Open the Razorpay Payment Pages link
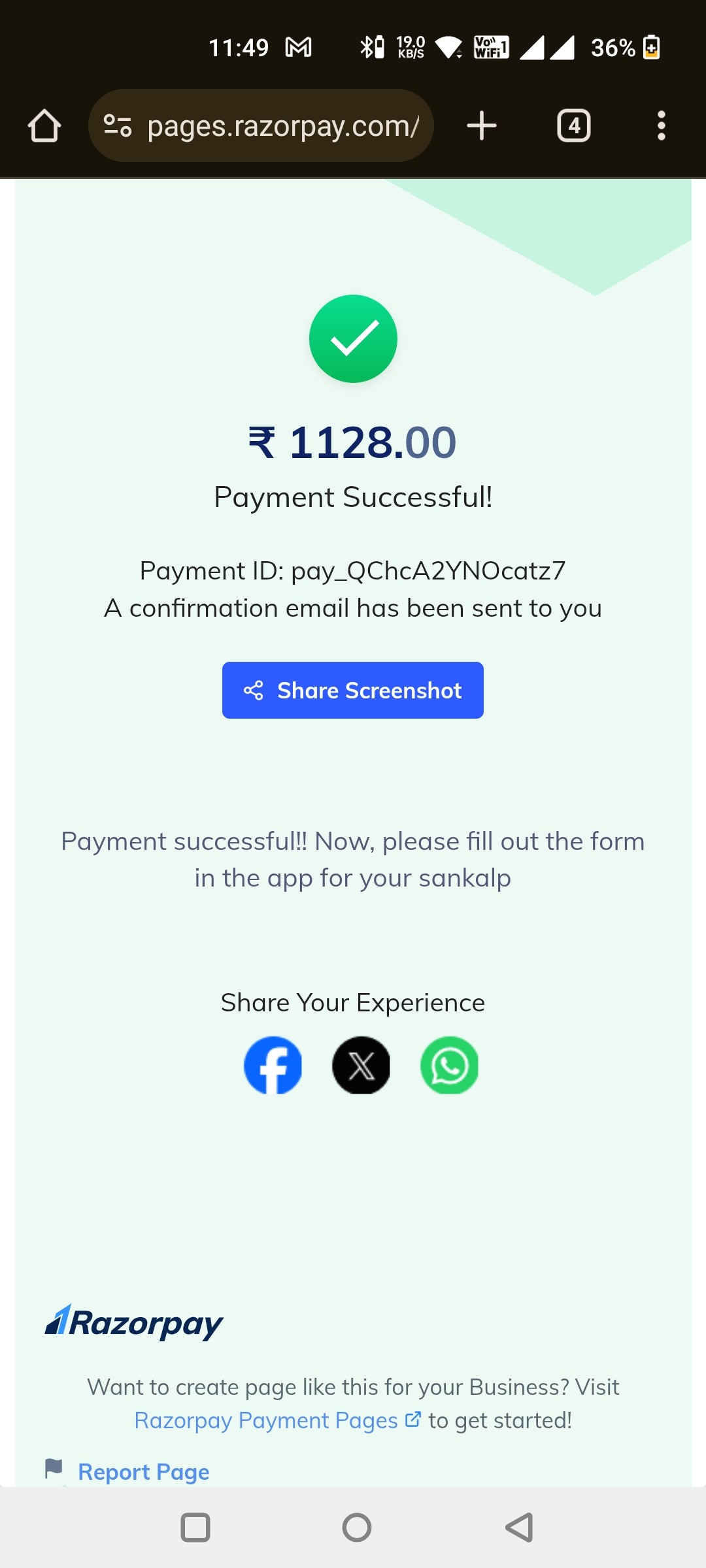The height and width of the screenshot is (1568, 706). click(x=277, y=1420)
